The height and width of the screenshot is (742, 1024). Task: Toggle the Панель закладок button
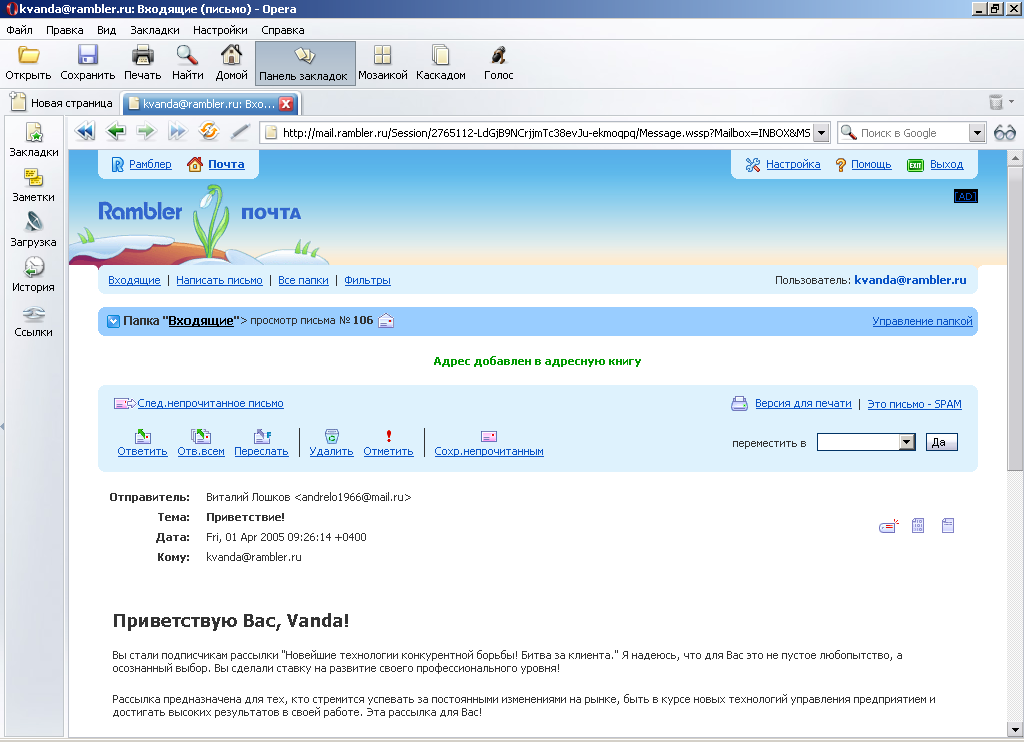click(305, 63)
